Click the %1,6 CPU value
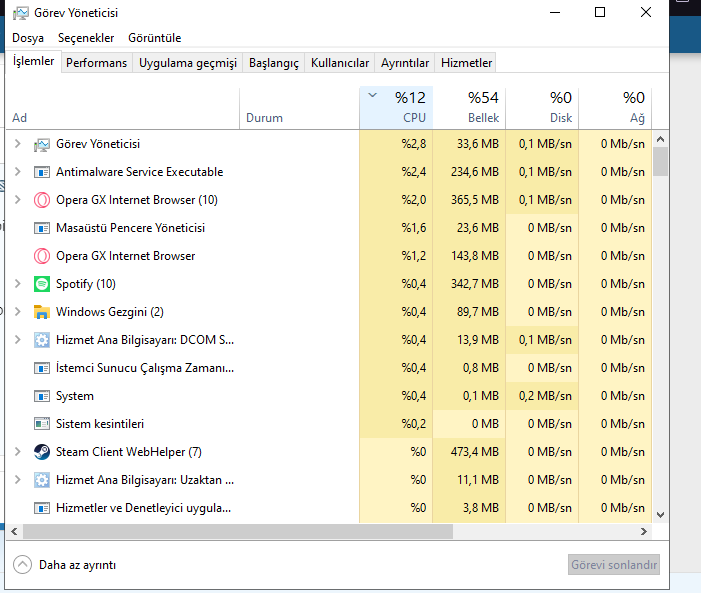 point(414,228)
